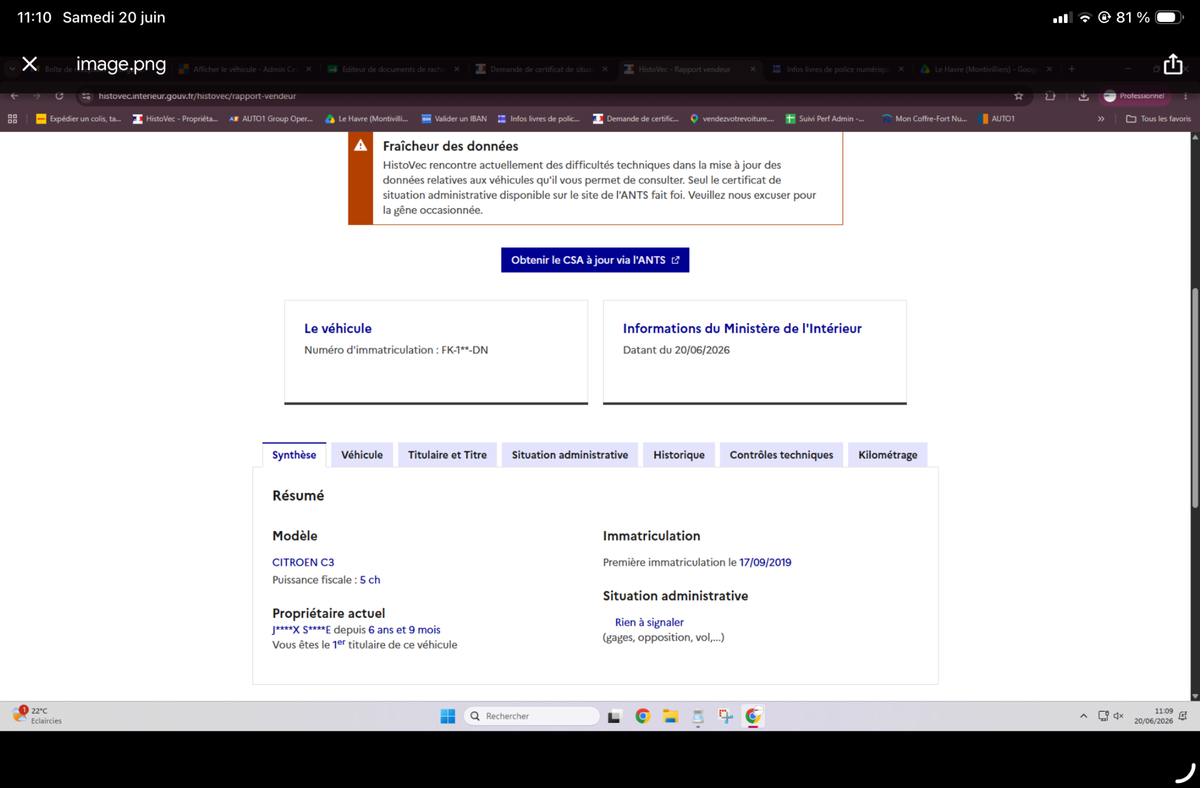Click the volume icon in system tray
This screenshot has width=1200, height=788.
pyautogui.click(x=1118, y=716)
